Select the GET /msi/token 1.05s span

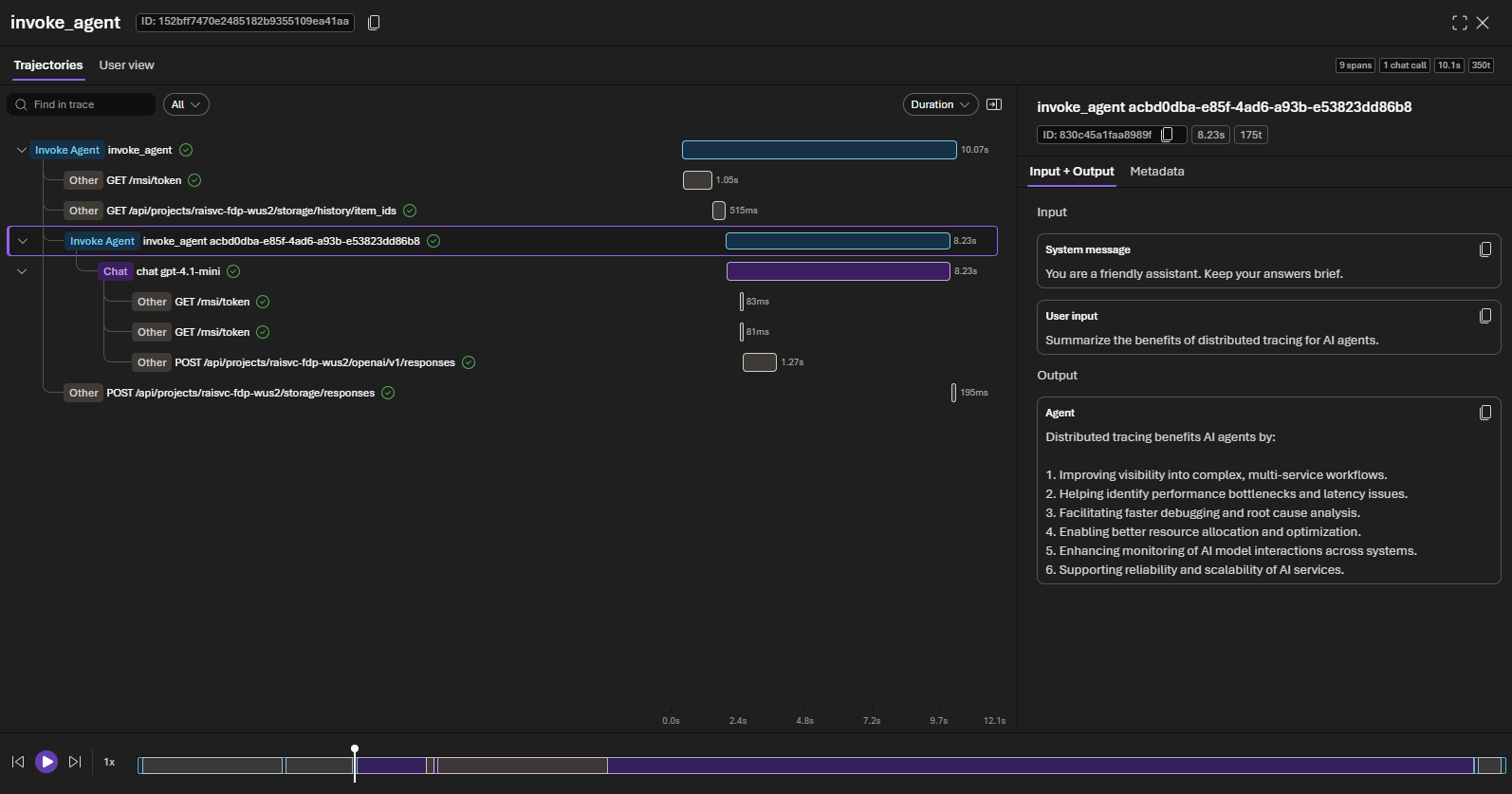pyautogui.click(x=503, y=180)
